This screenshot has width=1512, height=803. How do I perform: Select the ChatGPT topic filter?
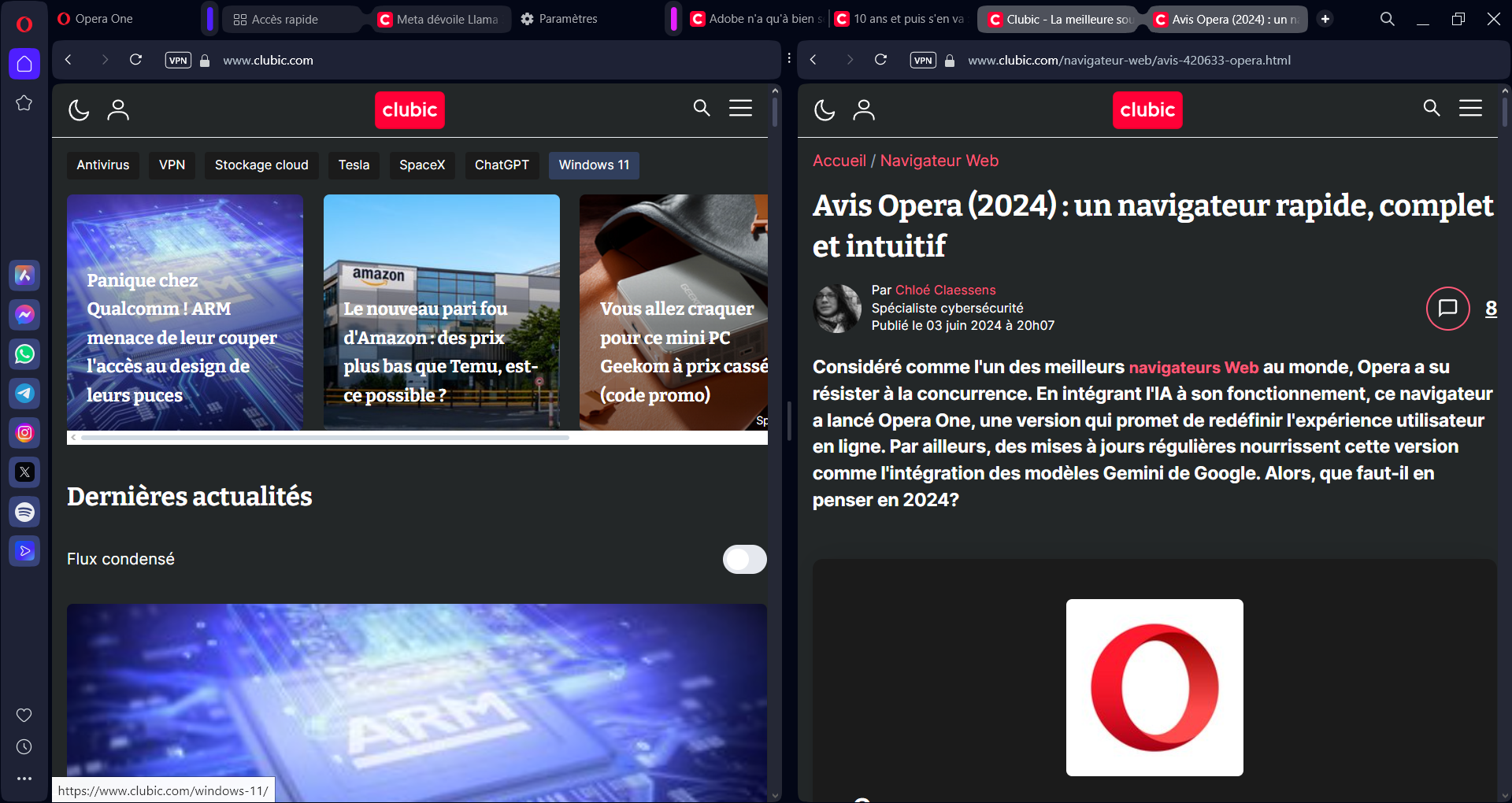(x=502, y=165)
